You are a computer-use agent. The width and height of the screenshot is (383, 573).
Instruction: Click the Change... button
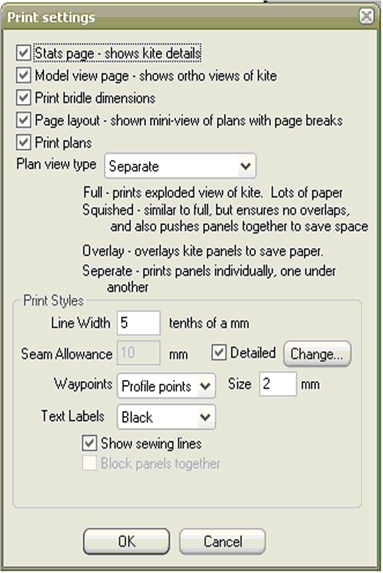pos(317,354)
